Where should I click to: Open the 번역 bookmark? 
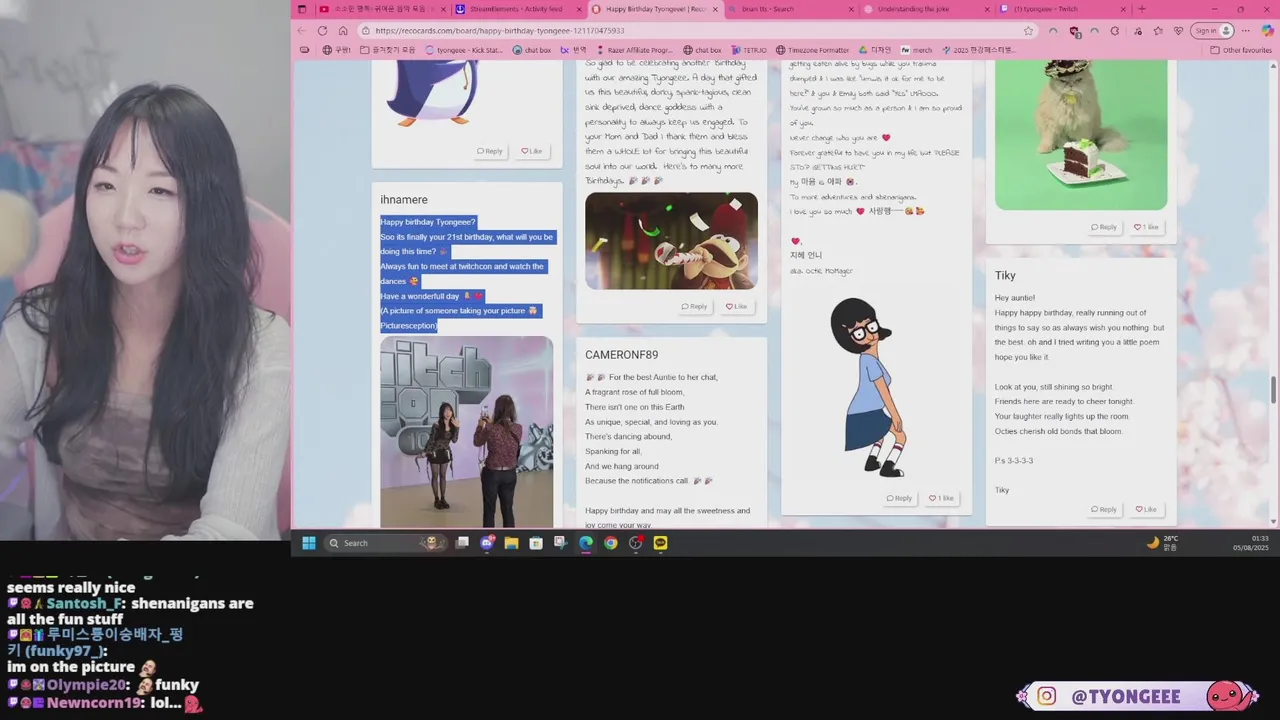point(573,50)
